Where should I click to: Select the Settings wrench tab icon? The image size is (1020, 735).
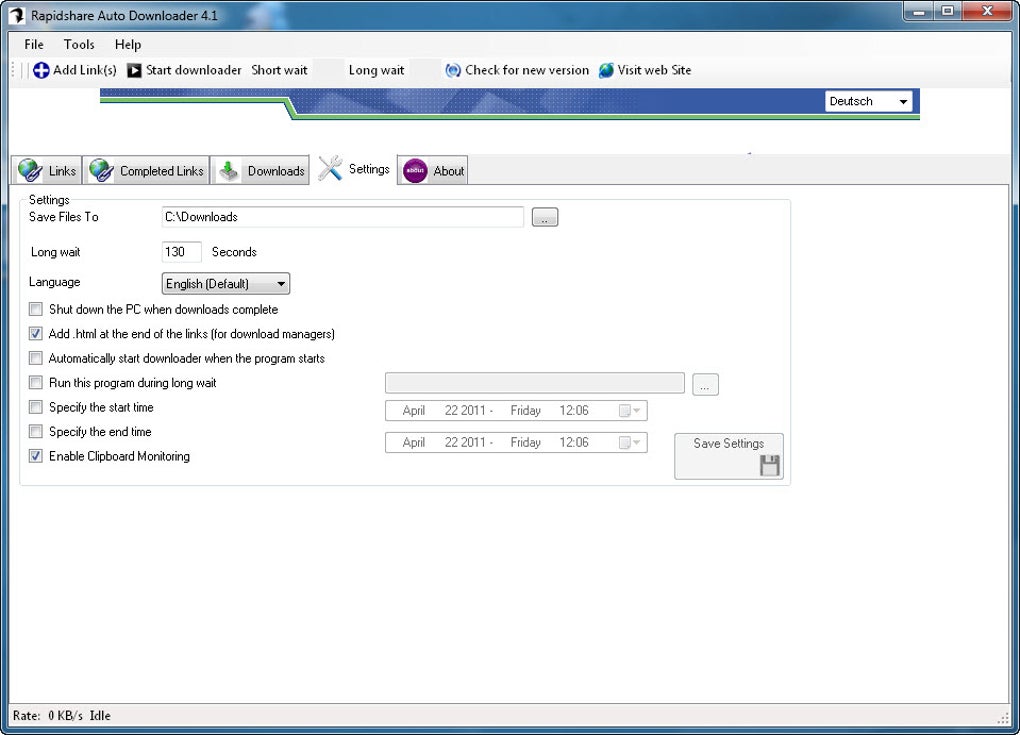(328, 169)
